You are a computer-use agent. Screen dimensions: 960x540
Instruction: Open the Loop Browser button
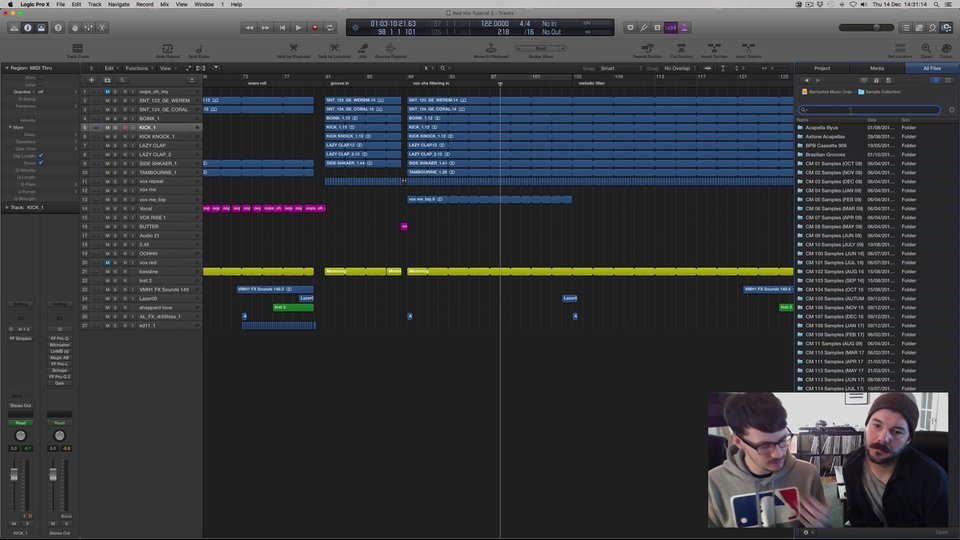point(932,28)
